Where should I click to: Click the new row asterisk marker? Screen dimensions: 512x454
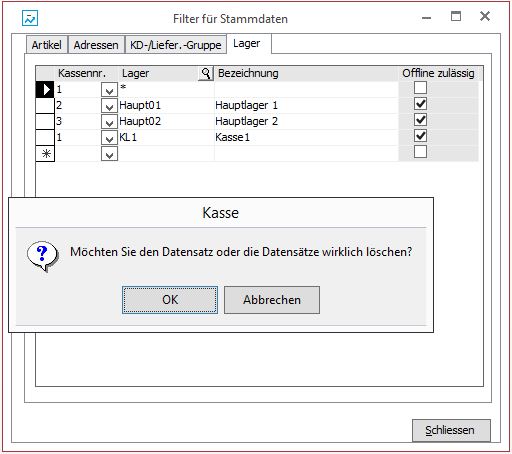(x=45, y=154)
